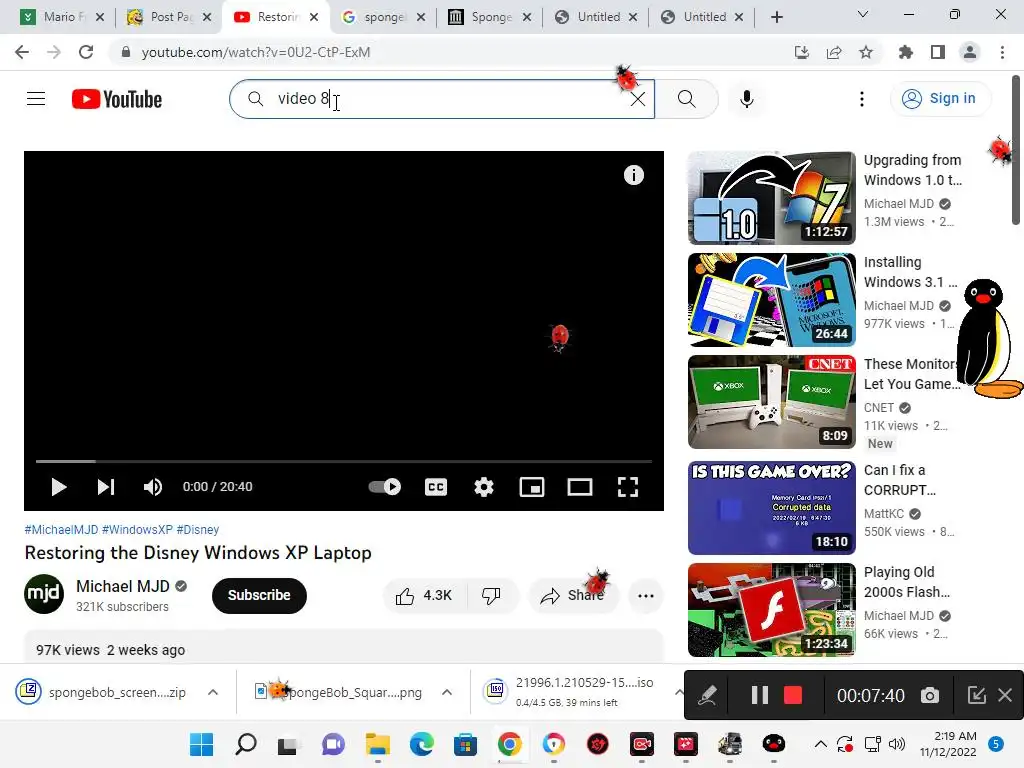Switch to the first Untitled tab
This screenshot has width=1024, height=768.
pos(596,17)
